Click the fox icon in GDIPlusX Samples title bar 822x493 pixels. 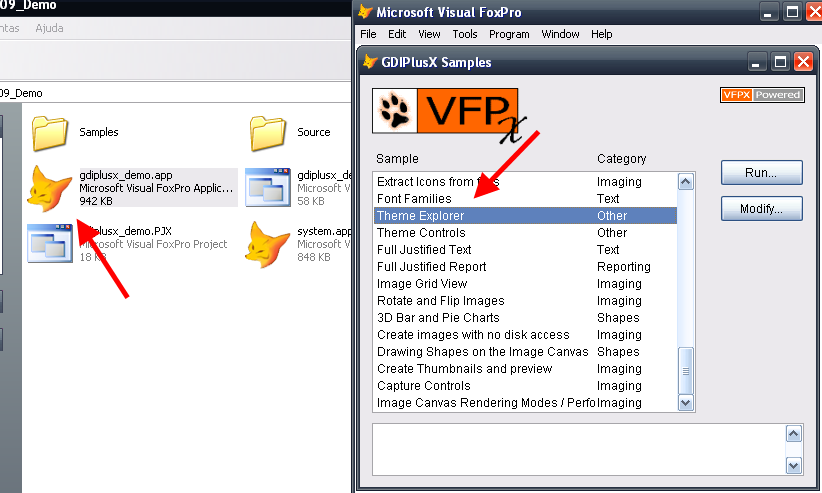[x=370, y=62]
